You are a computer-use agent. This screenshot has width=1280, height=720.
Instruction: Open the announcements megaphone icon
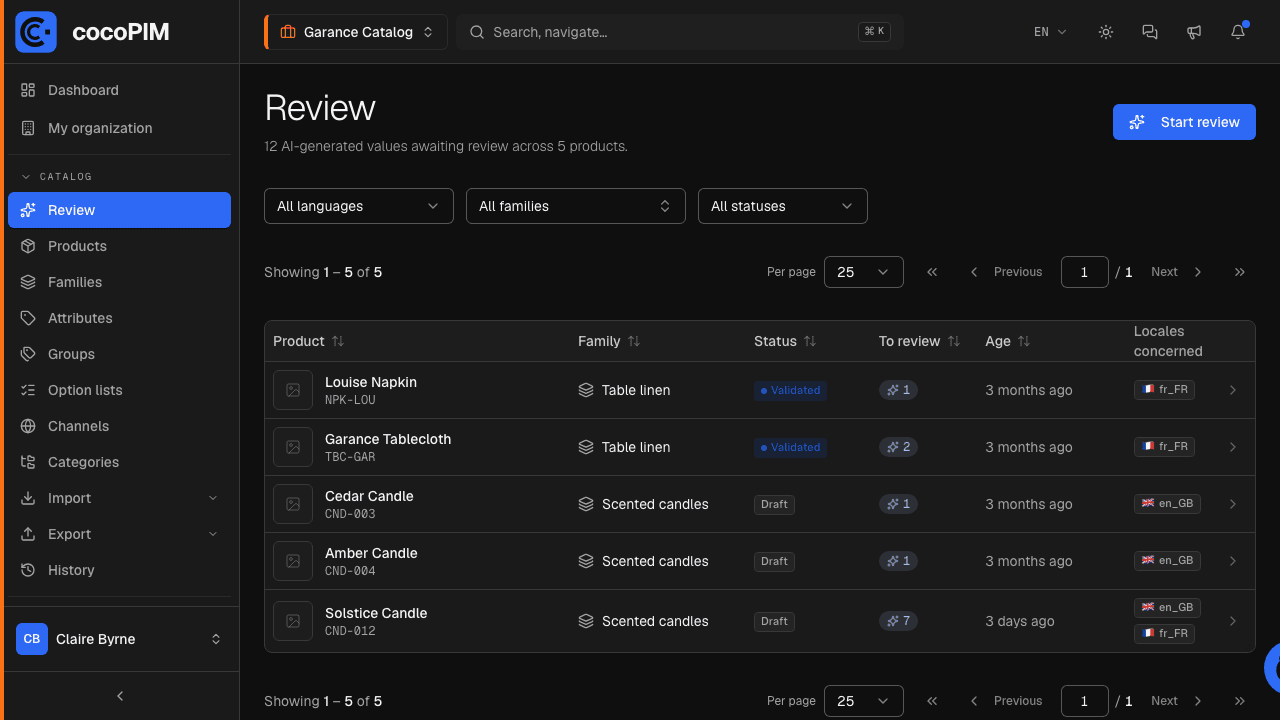coord(1194,32)
